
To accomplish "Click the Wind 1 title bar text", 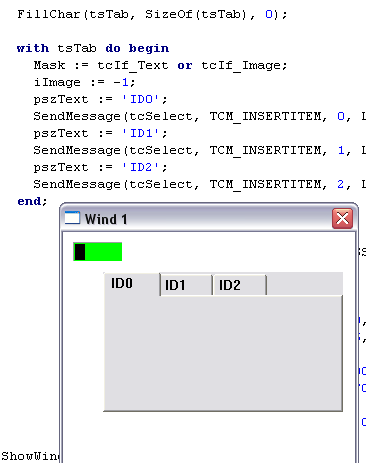I will coord(106,219).
